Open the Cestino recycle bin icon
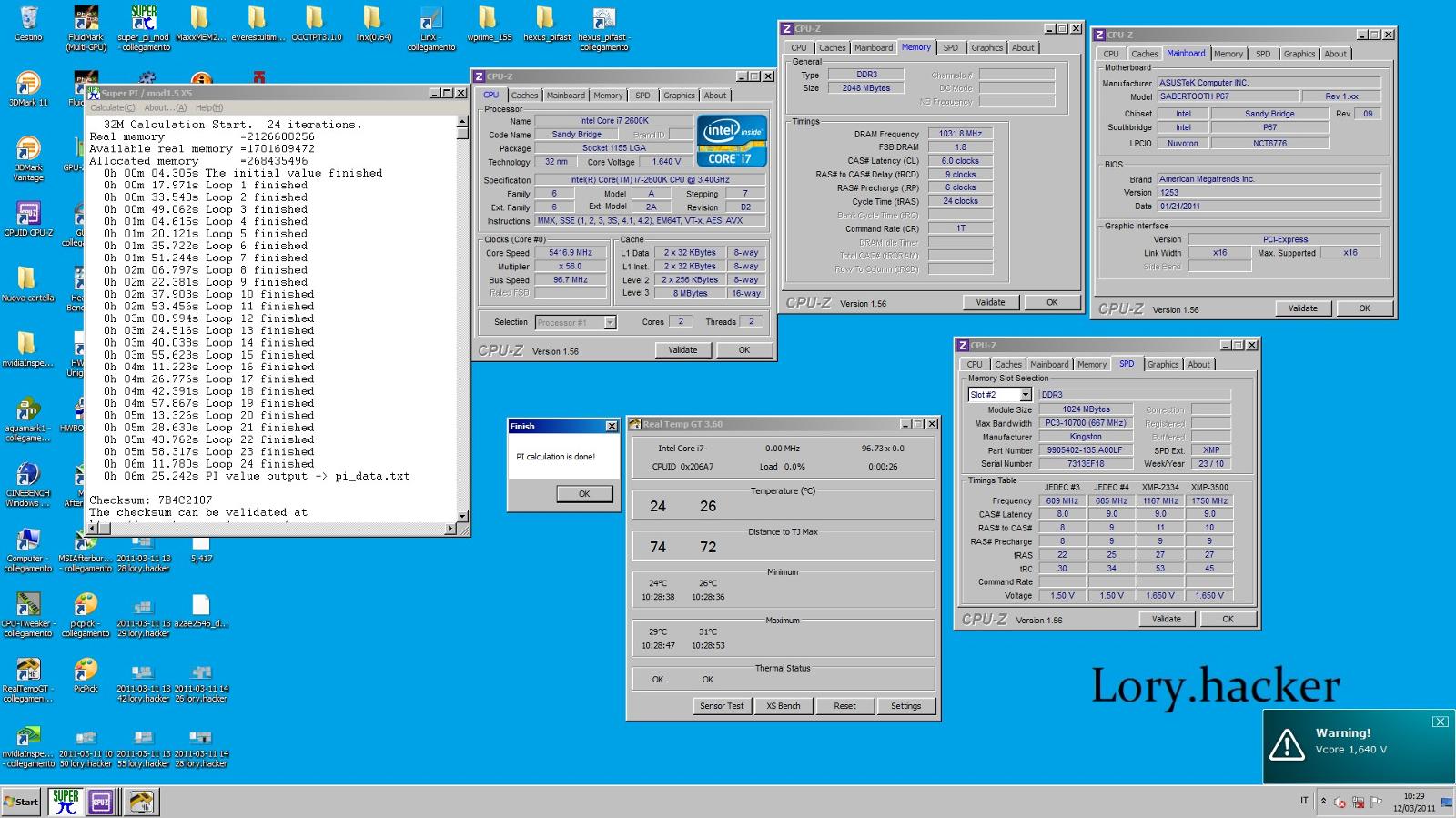The height and width of the screenshot is (818, 1456). pos(28,24)
